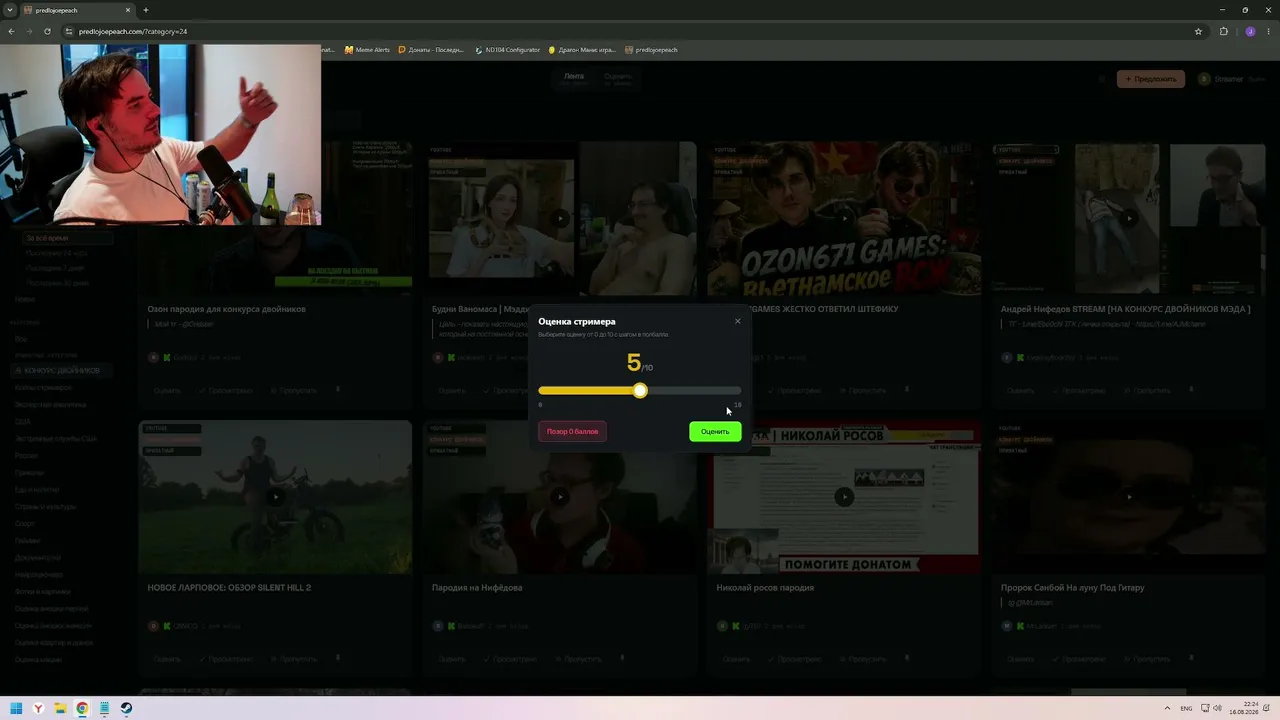Viewport: 1280px width, 720px height.
Task: Play the Silent Hill 2 review video
Action: coord(275,497)
